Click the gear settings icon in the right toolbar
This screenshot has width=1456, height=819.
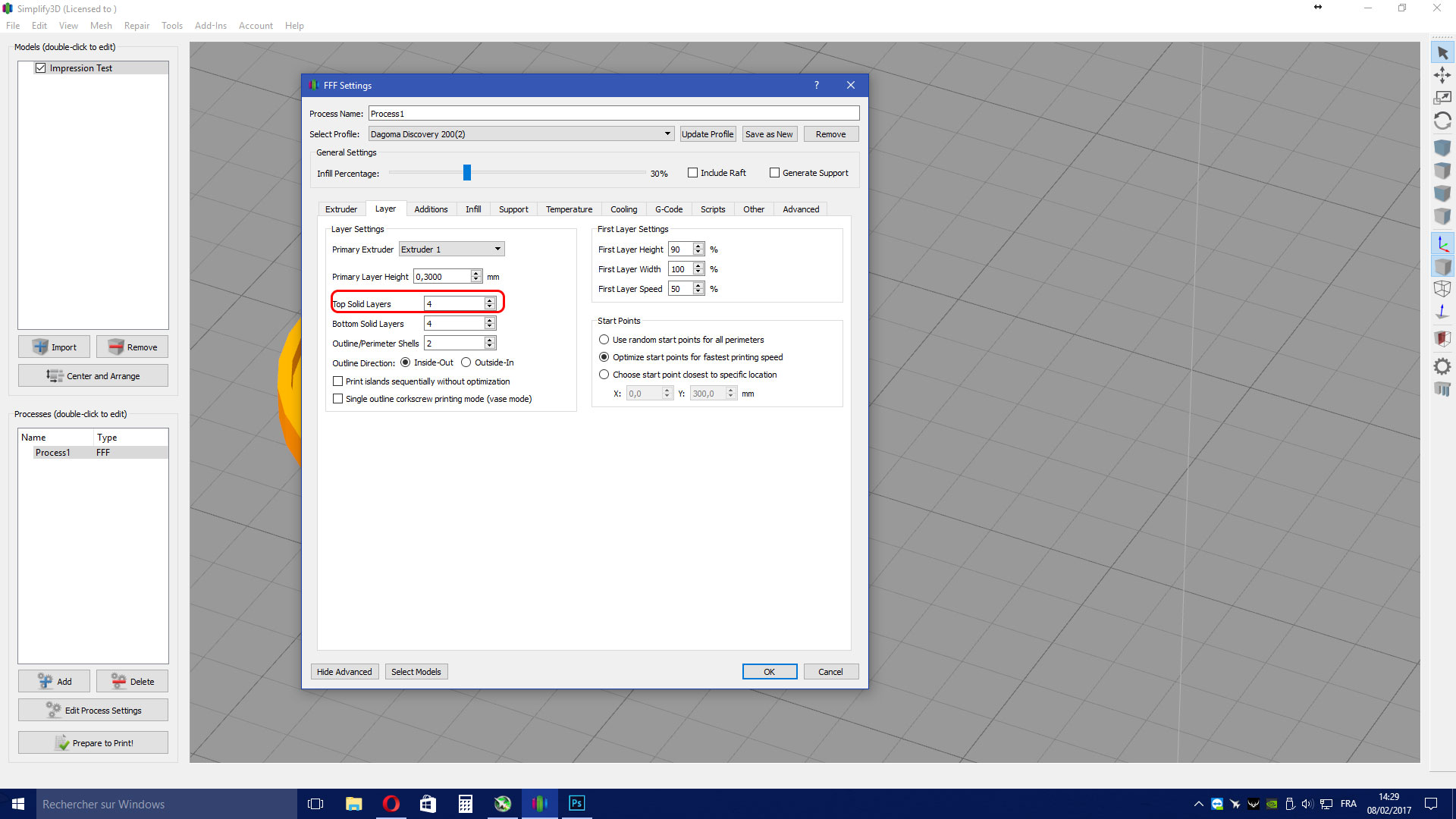(x=1442, y=367)
